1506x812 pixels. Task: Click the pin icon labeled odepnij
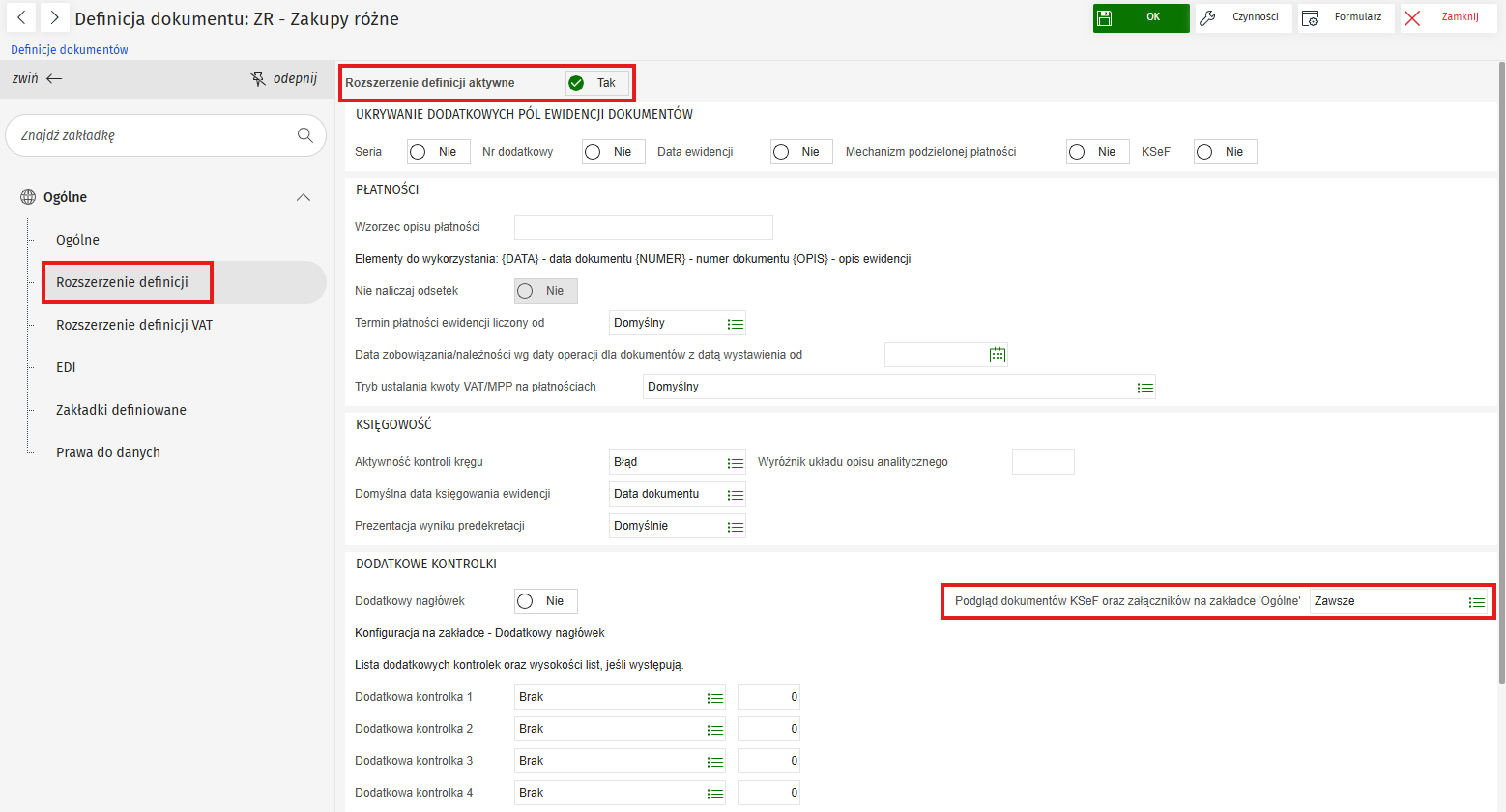tap(258, 79)
